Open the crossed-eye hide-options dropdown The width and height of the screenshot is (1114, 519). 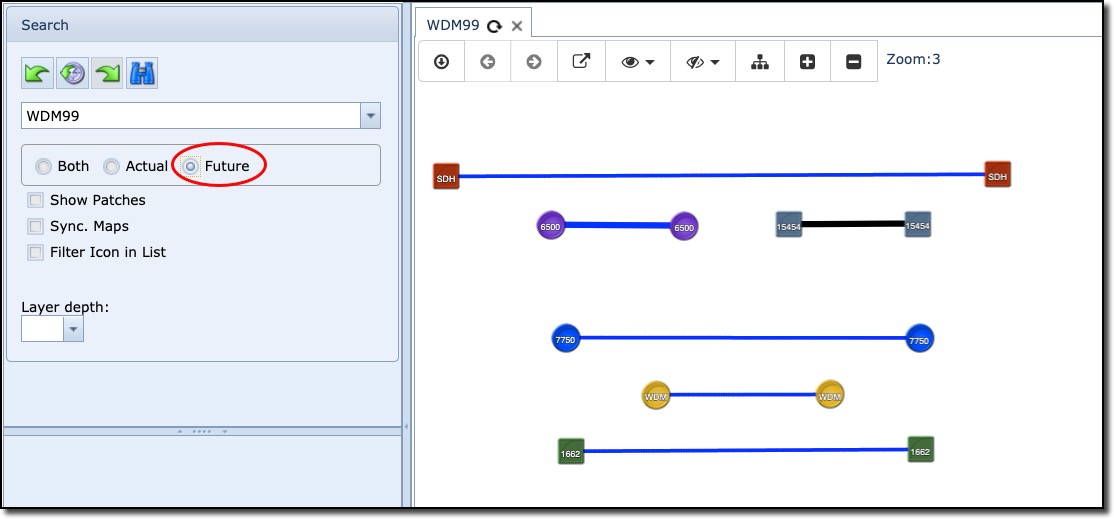click(703, 62)
